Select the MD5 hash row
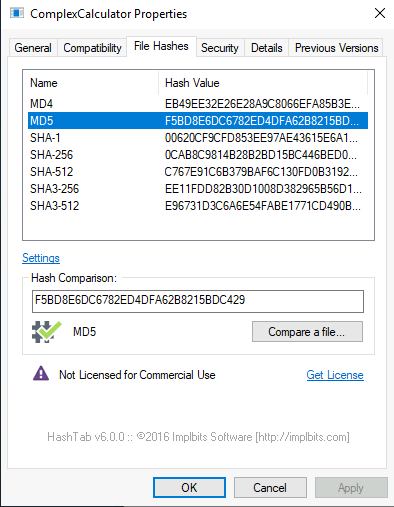This screenshot has height=507, width=394. (198, 121)
